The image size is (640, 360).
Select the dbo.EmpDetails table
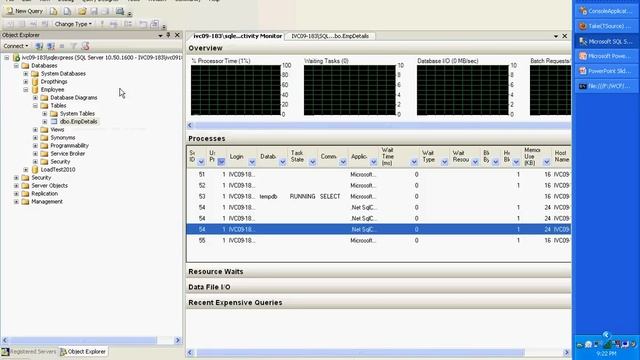click(x=78, y=122)
